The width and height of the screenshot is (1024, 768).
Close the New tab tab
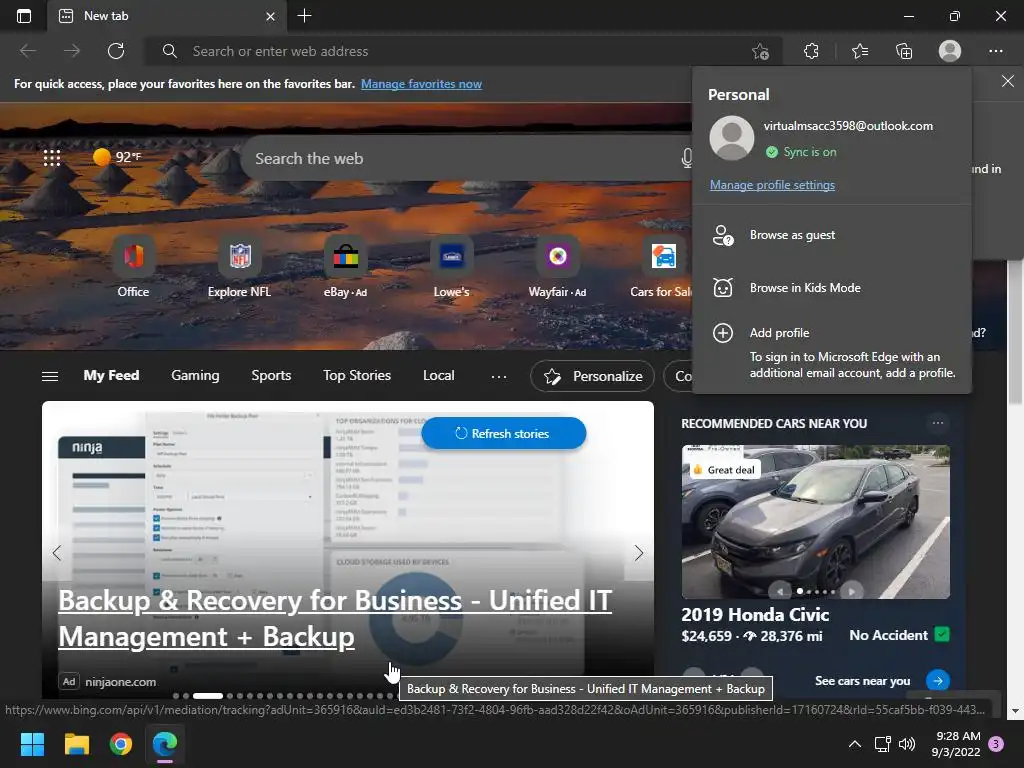click(x=270, y=16)
